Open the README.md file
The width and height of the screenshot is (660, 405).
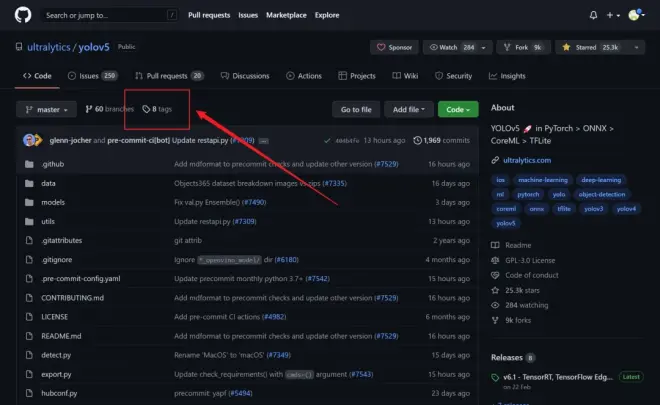(61, 336)
